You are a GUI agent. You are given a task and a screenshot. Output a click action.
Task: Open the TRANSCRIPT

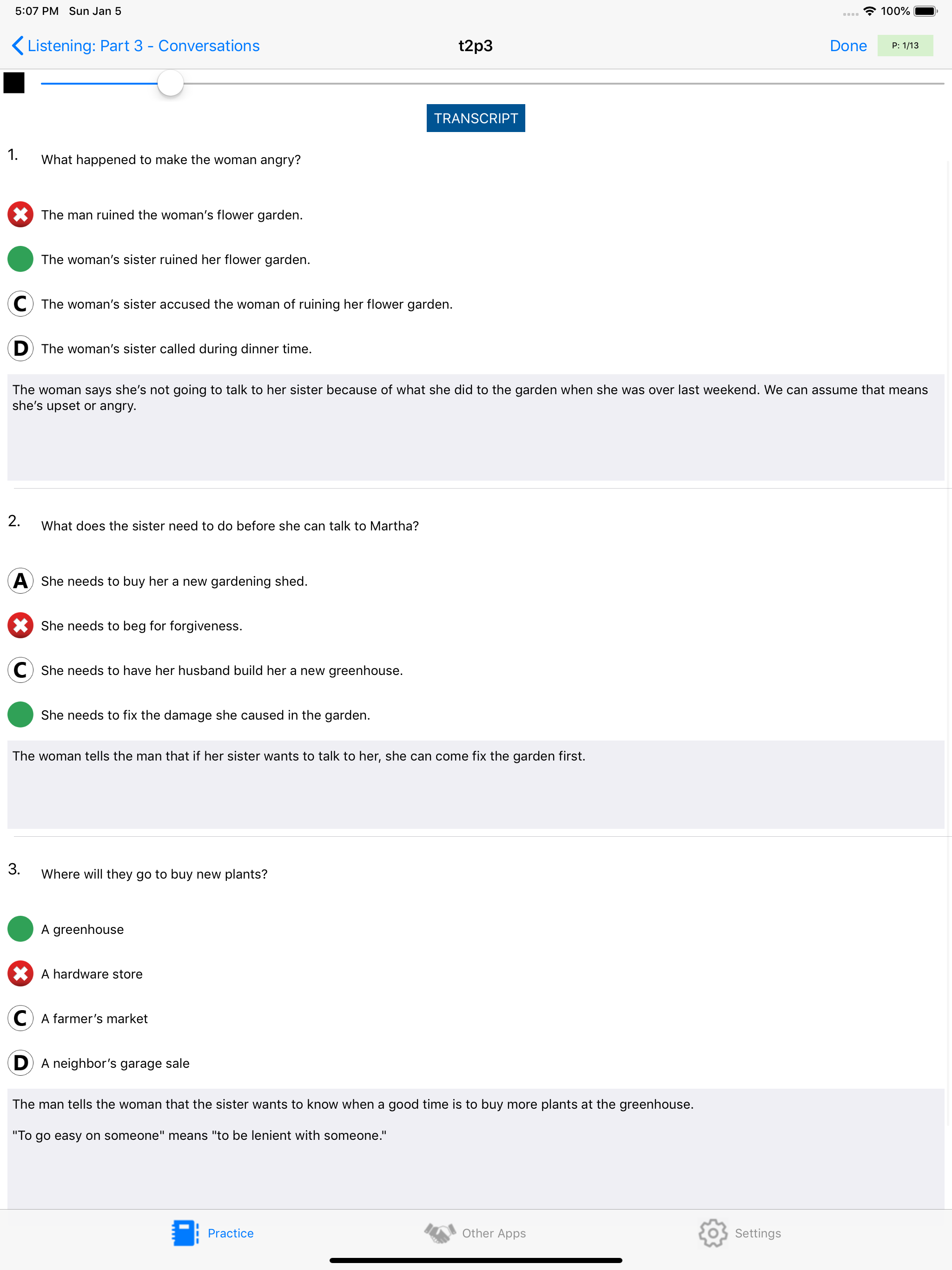click(x=476, y=118)
